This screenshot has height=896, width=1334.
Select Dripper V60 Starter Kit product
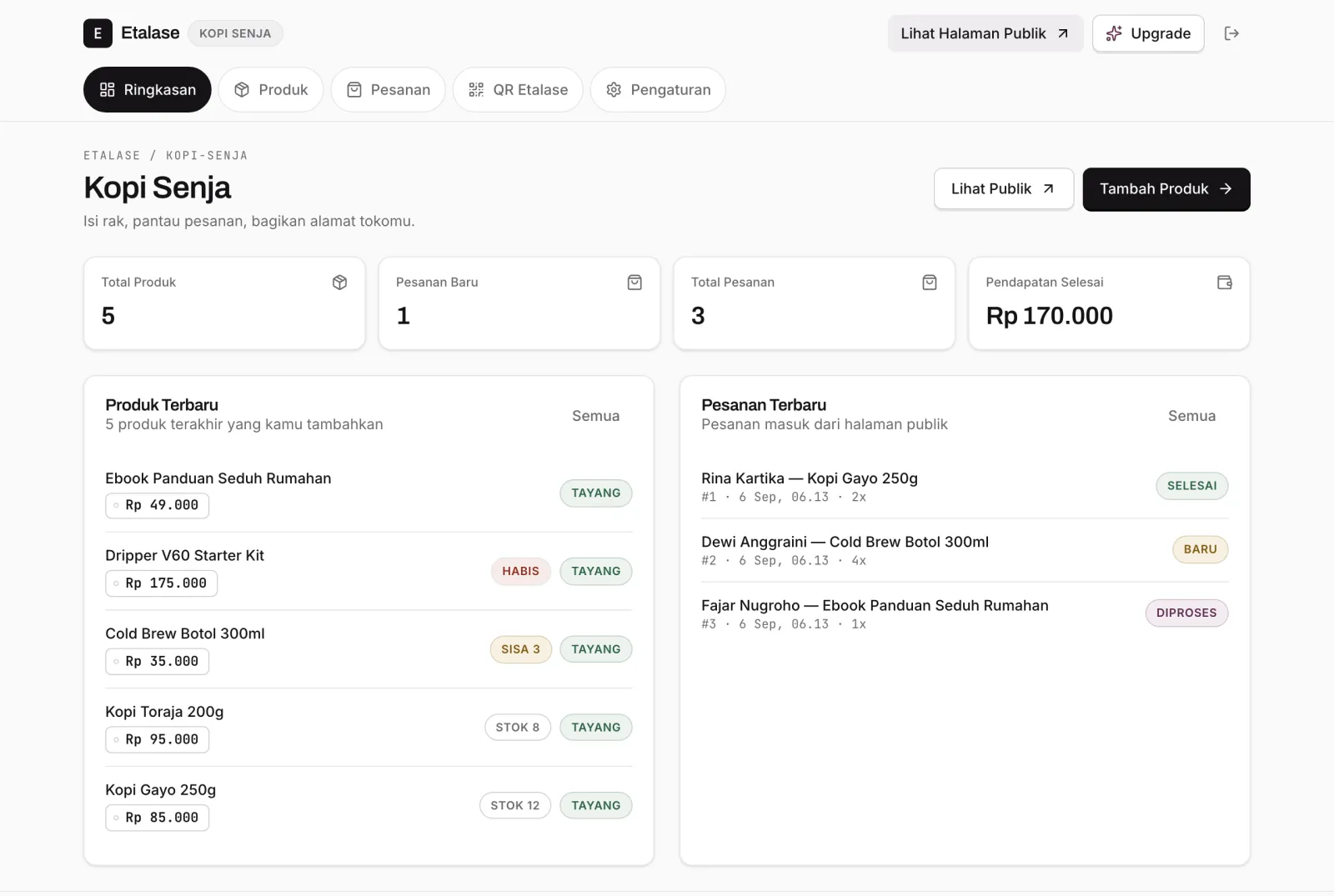369,571
